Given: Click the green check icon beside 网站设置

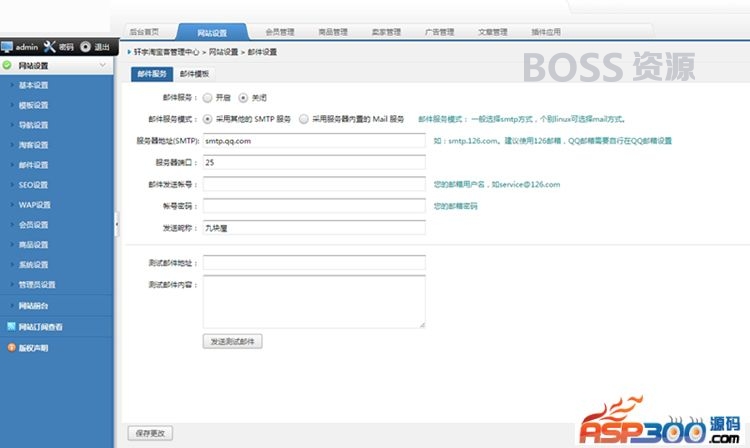Looking at the screenshot, I should coord(7,65).
